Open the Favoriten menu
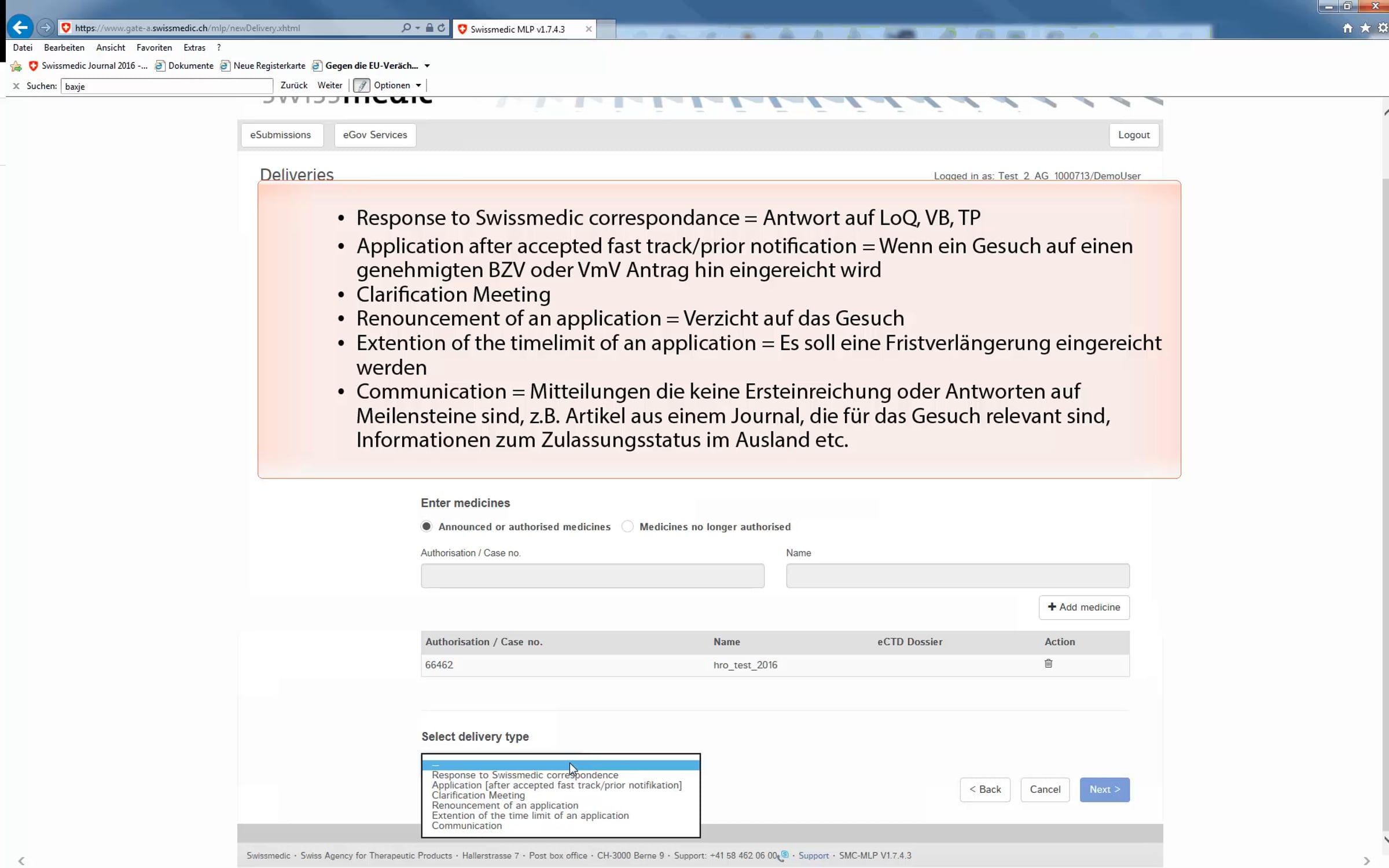Image resolution: width=1389 pixels, height=868 pixels. coord(154,47)
